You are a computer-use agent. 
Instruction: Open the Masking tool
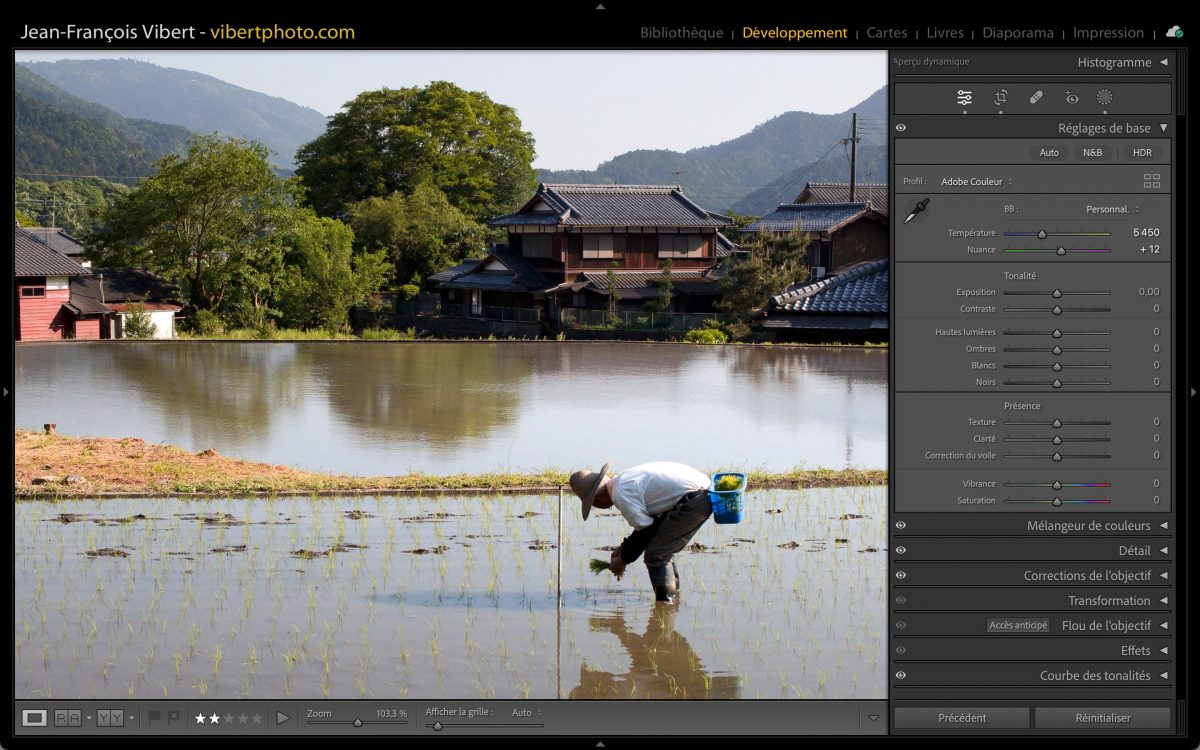click(1104, 98)
